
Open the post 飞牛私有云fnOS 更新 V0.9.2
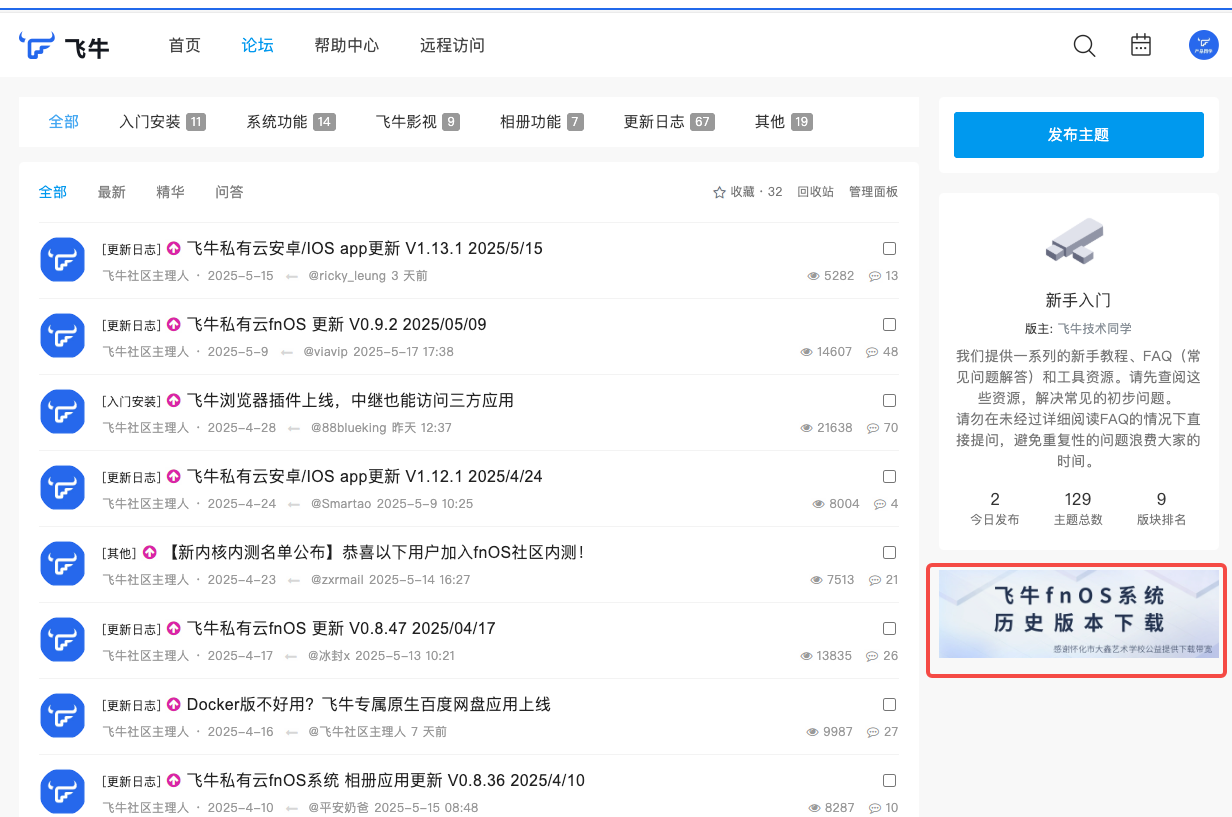(337, 324)
